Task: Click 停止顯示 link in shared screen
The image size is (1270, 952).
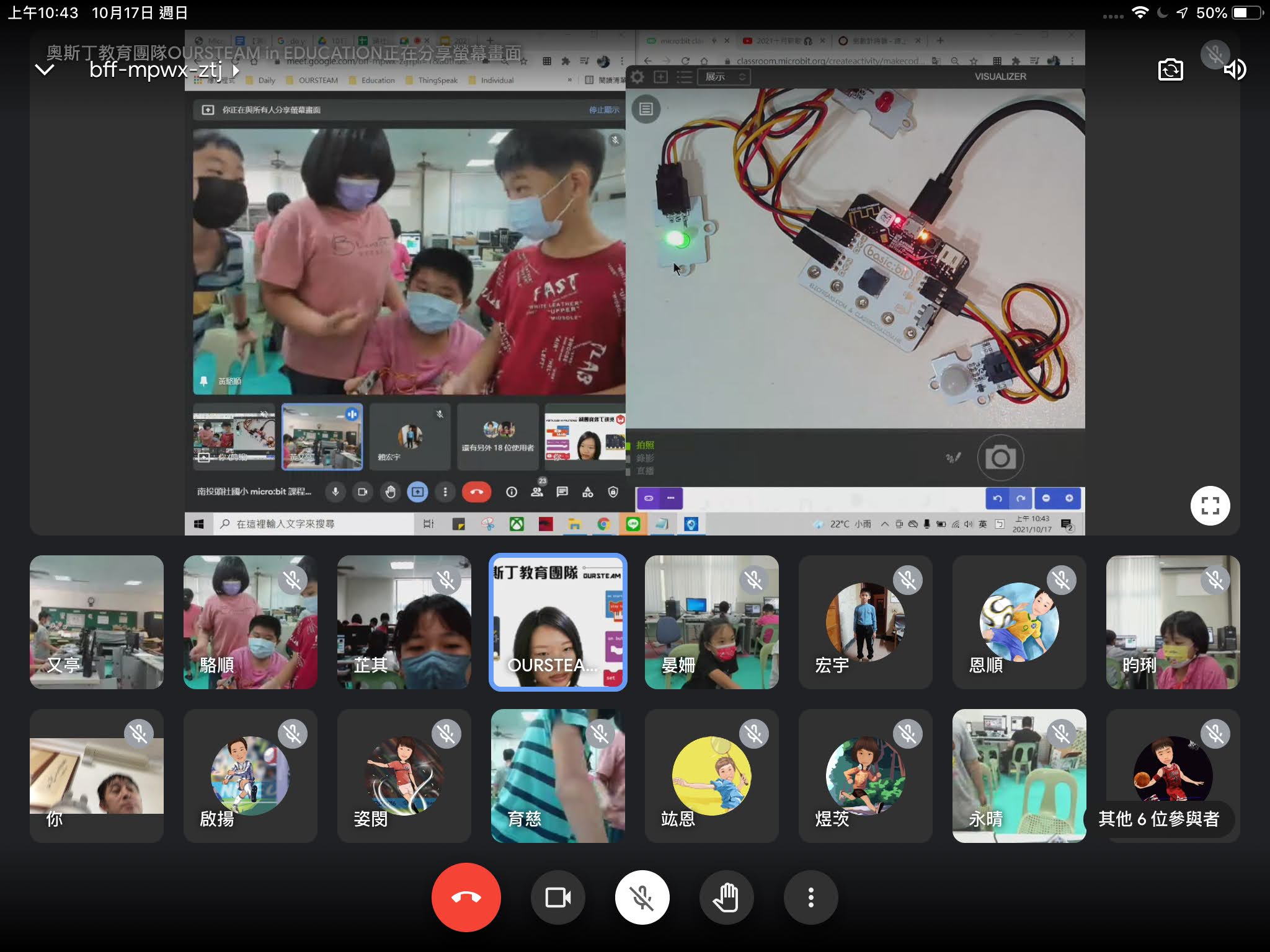Action: click(x=603, y=110)
